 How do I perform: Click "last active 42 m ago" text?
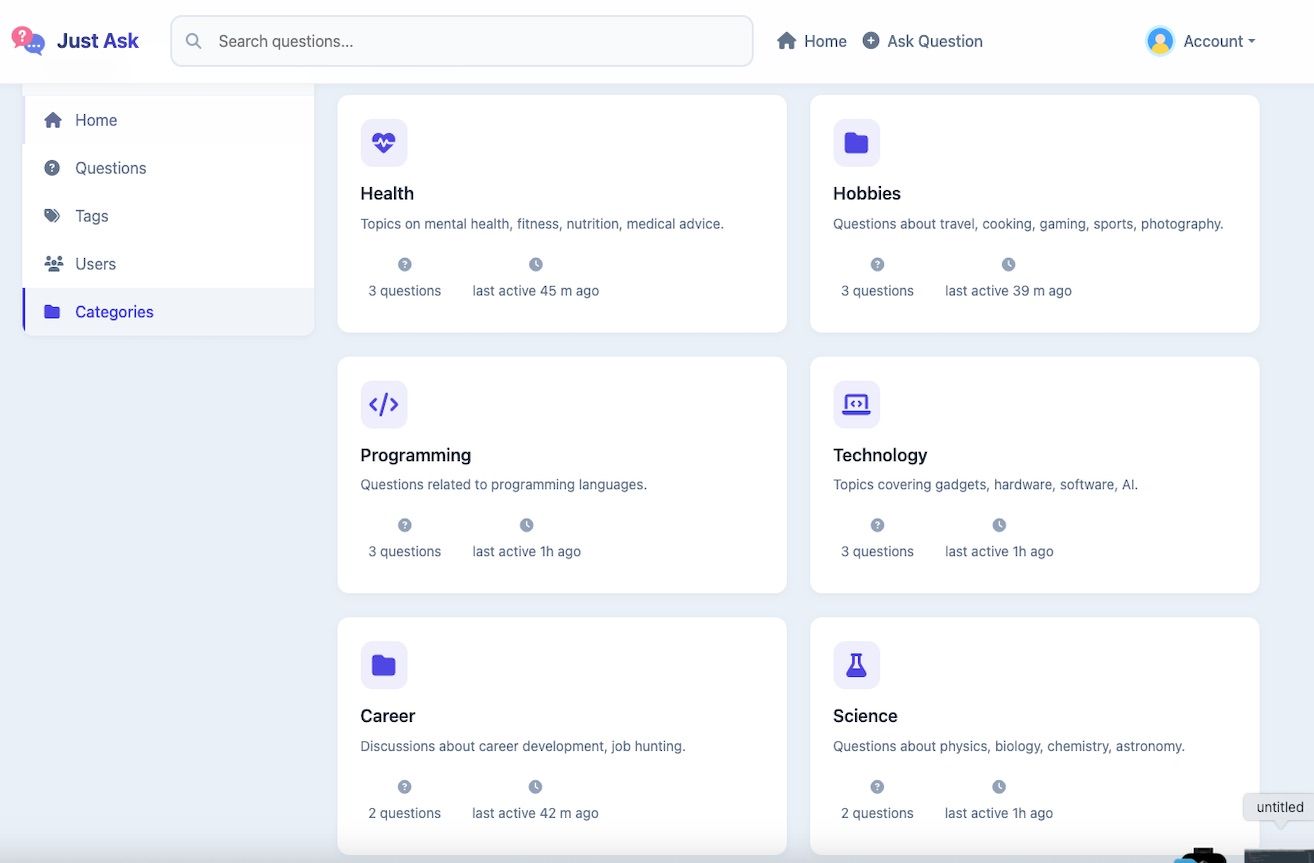pyautogui.click(x=536, y=813)
